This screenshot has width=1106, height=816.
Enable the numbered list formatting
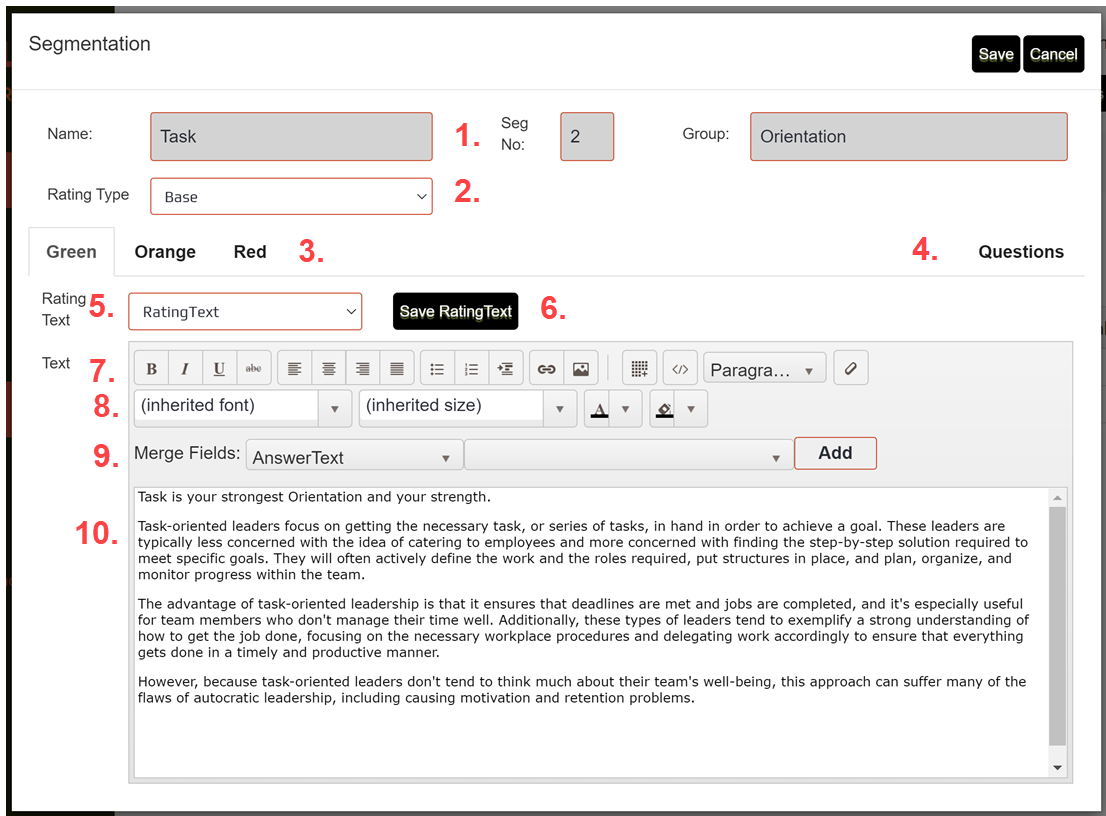pyautogui.click(x=471, y=368)
